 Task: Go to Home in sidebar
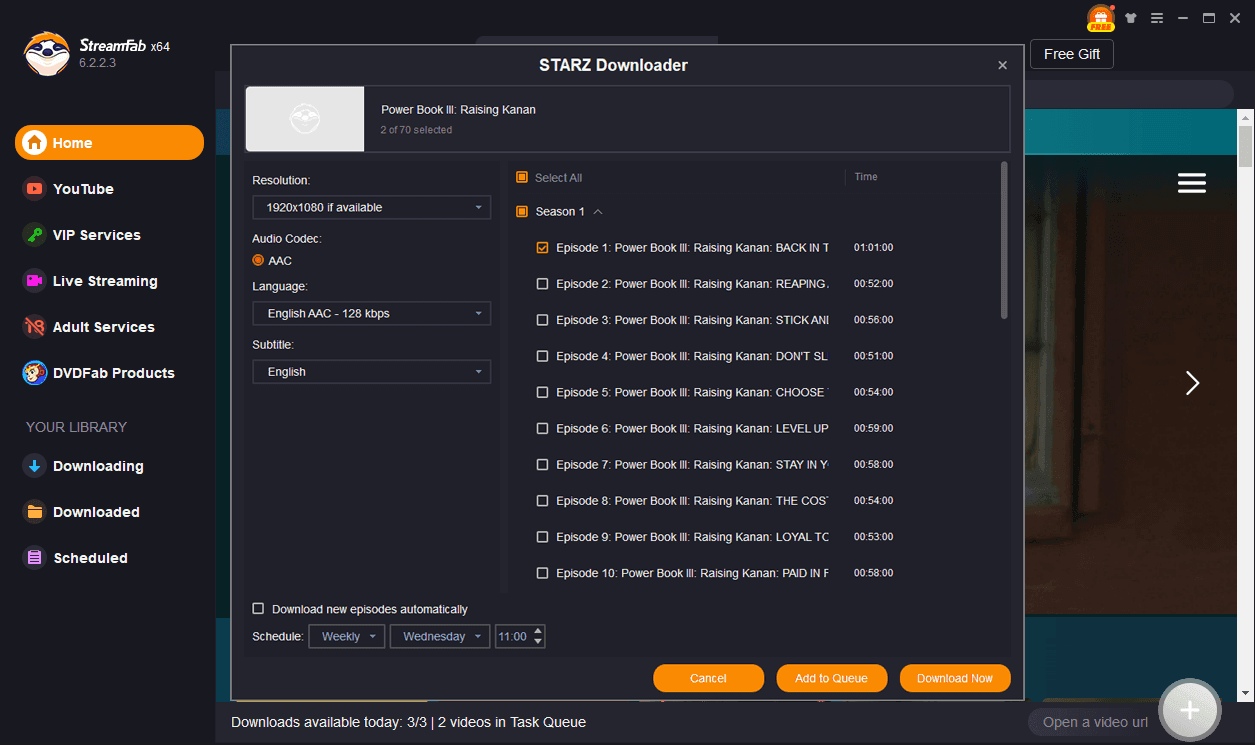pos(109,143)
